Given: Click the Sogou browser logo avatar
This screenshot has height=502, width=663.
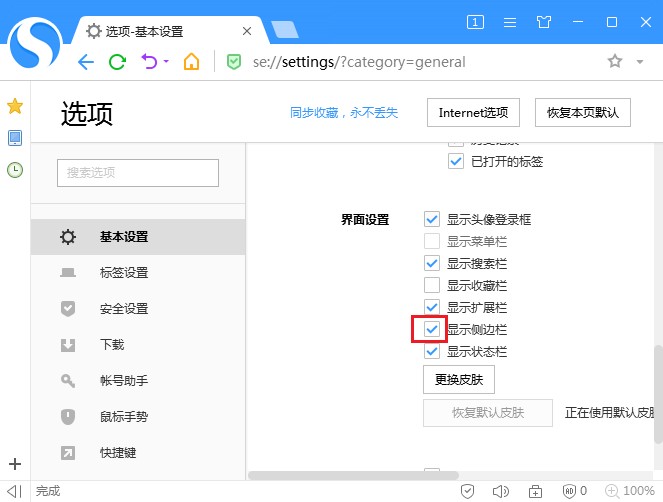Looking at the screenshot, I should click(x=35, y=43).
